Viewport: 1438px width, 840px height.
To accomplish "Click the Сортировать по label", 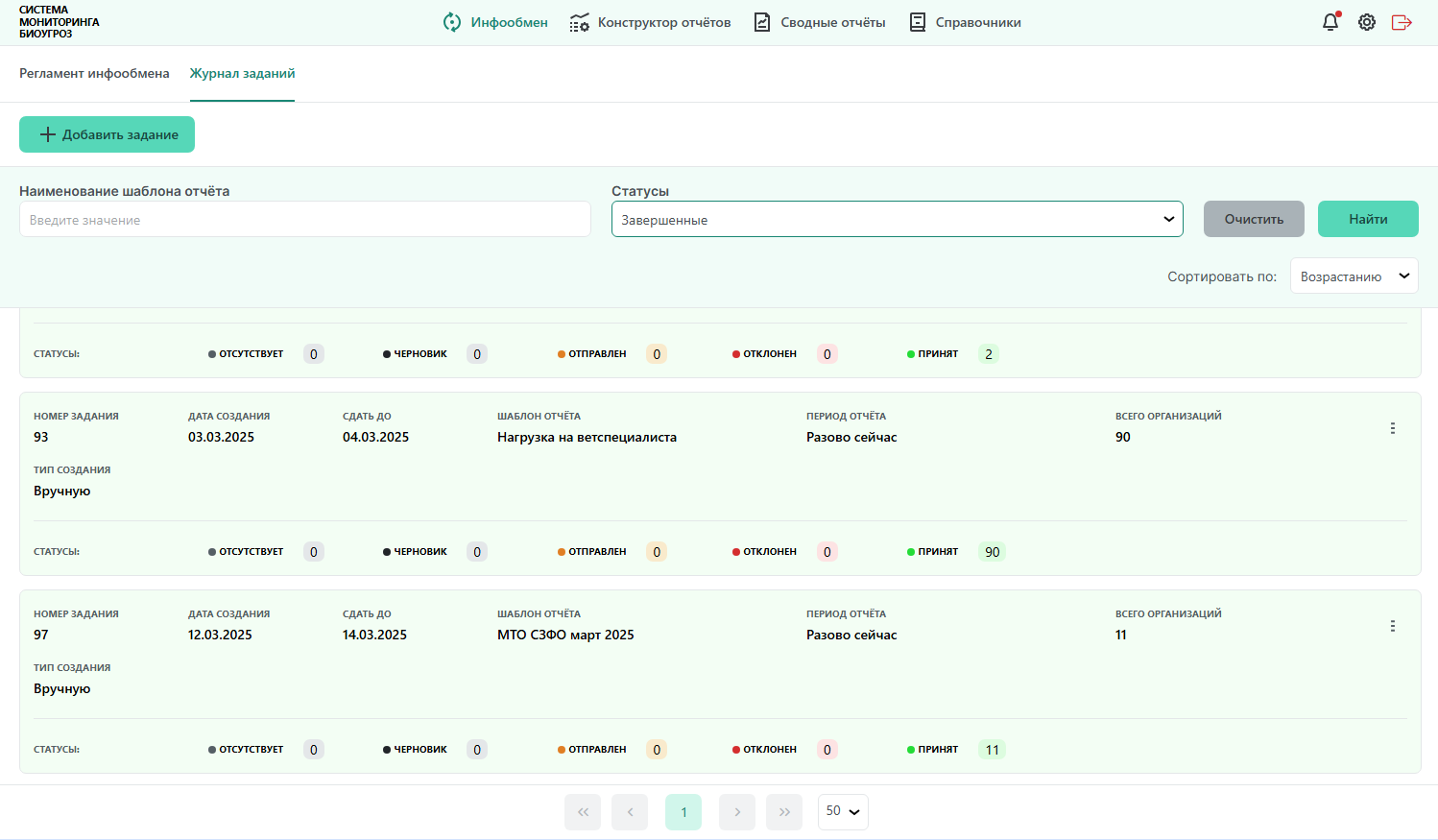I will coord(1222,276).
